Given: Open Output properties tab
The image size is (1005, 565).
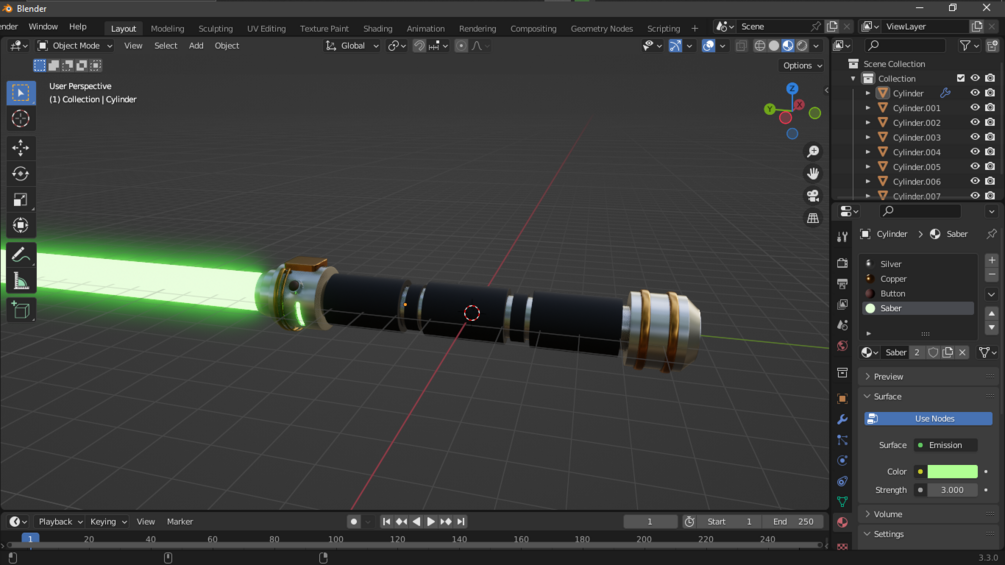Looking at the screenshot, I should click(842, 283).
